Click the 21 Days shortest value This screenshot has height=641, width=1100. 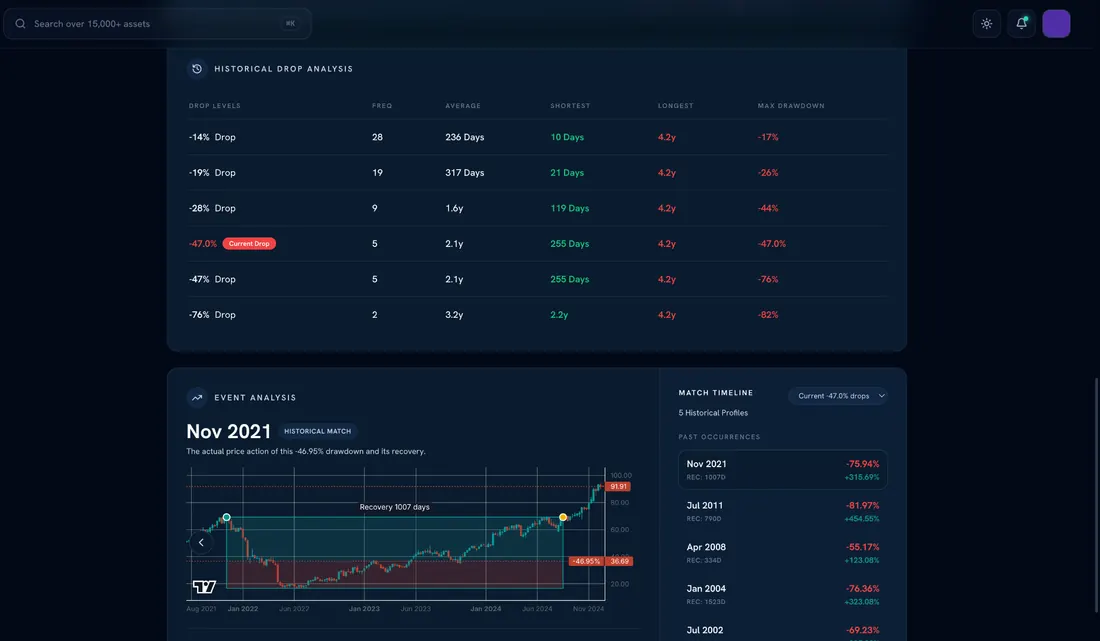pos(567,173)
